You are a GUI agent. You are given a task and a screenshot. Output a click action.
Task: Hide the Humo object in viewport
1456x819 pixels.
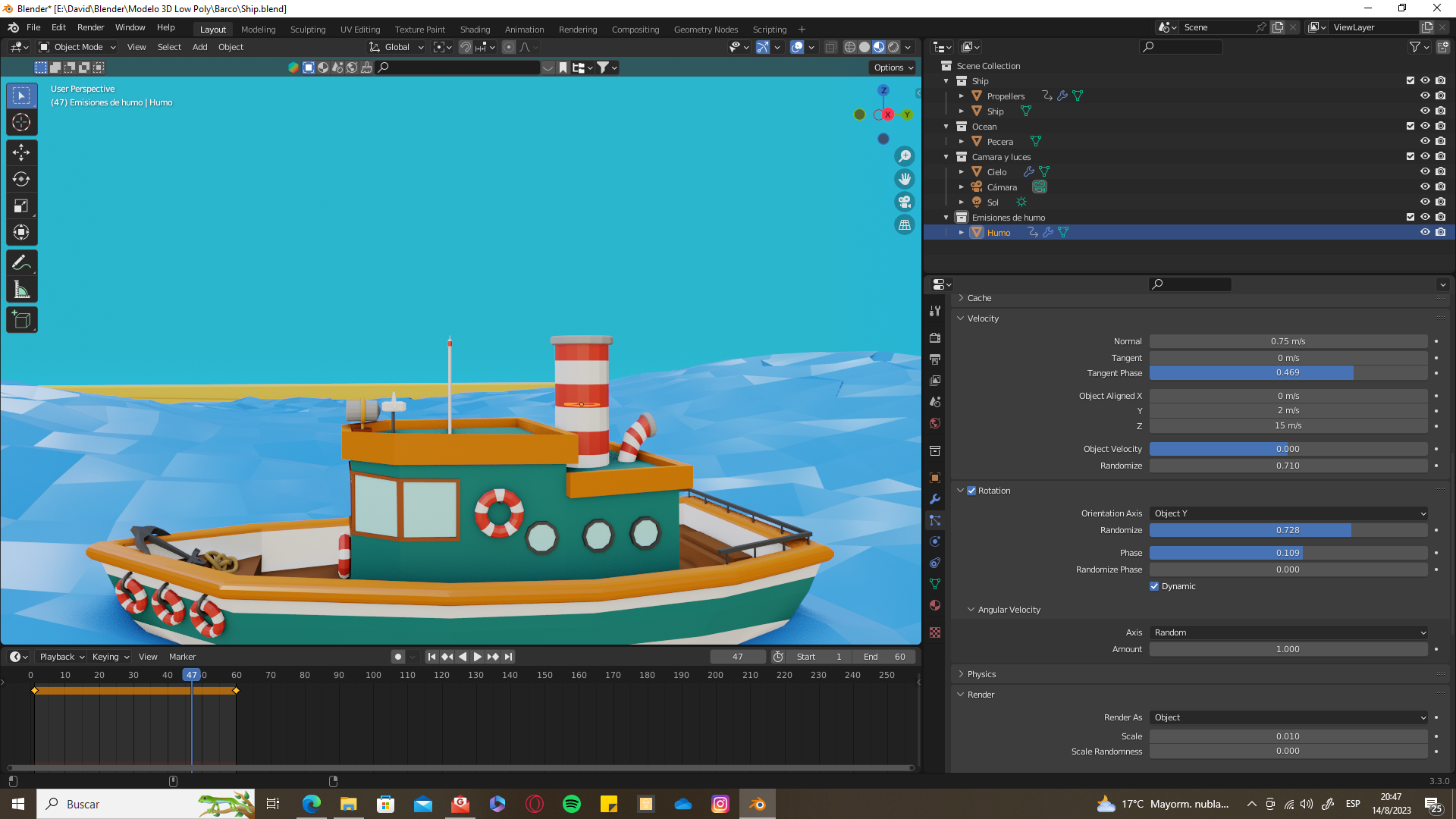click(x=1425, y=233)
